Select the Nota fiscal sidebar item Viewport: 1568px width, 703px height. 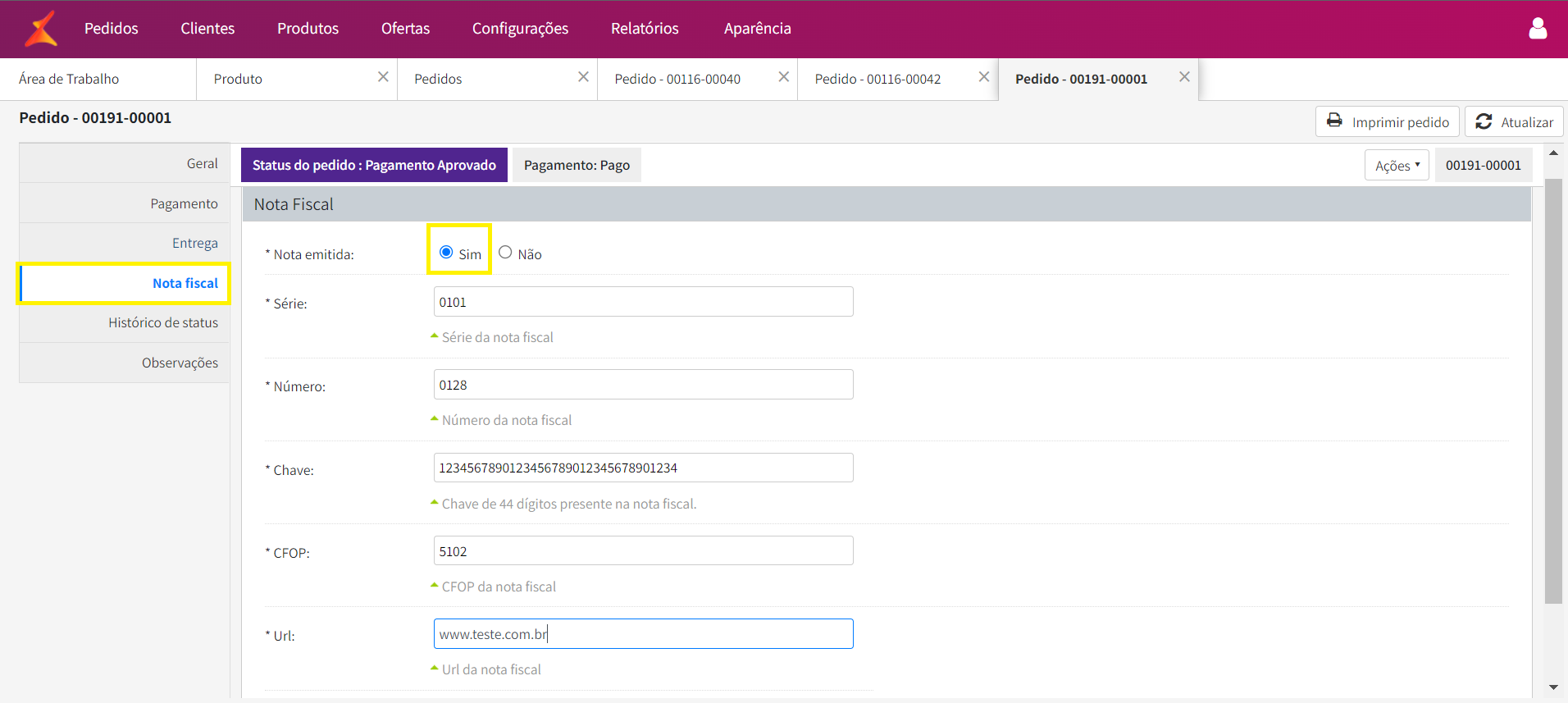pyautogui.click(x=125, y=283)
